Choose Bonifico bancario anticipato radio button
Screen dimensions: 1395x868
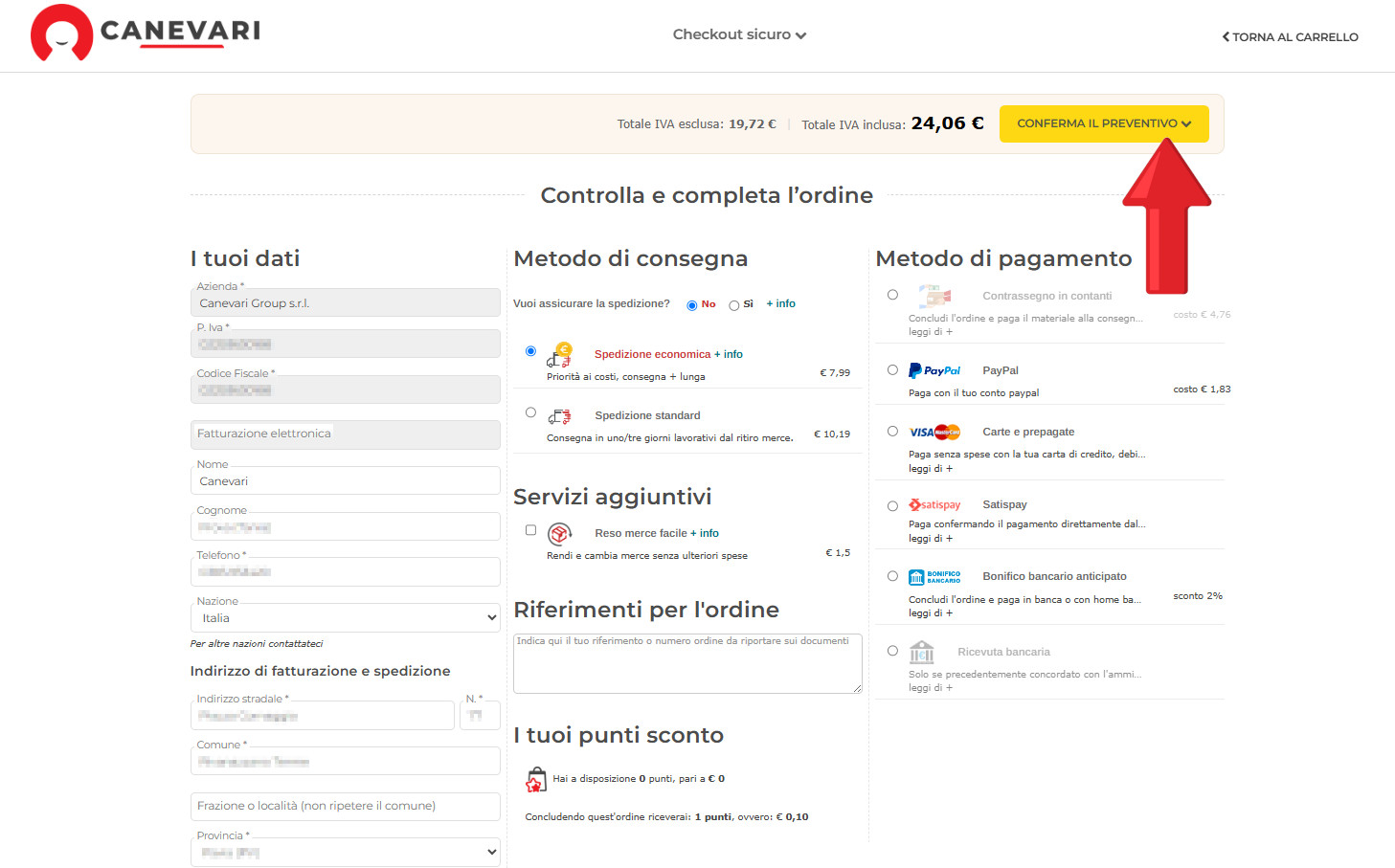(x=892, y=576)
